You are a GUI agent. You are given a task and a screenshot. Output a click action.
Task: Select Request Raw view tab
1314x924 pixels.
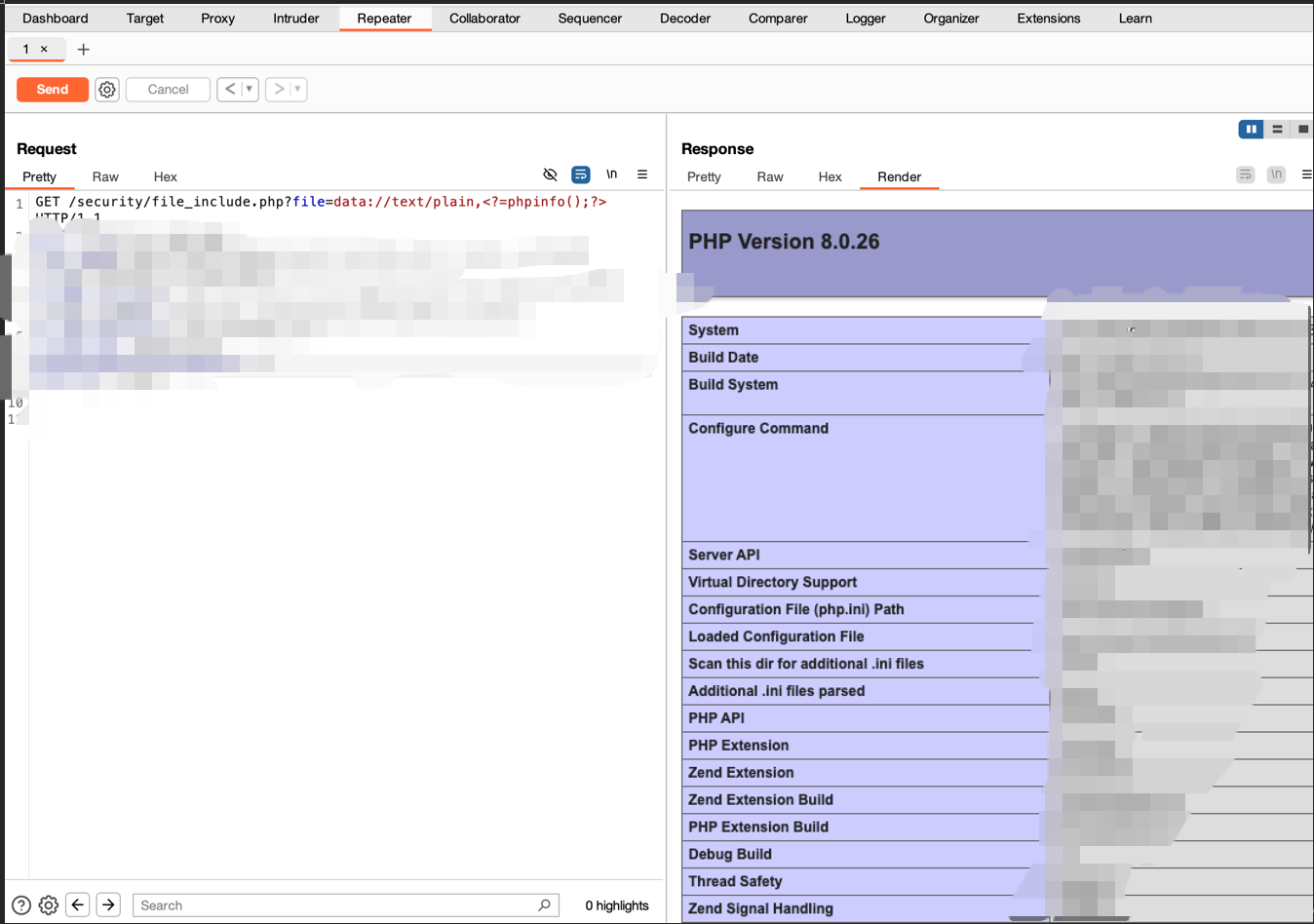(x=105, y=177)
